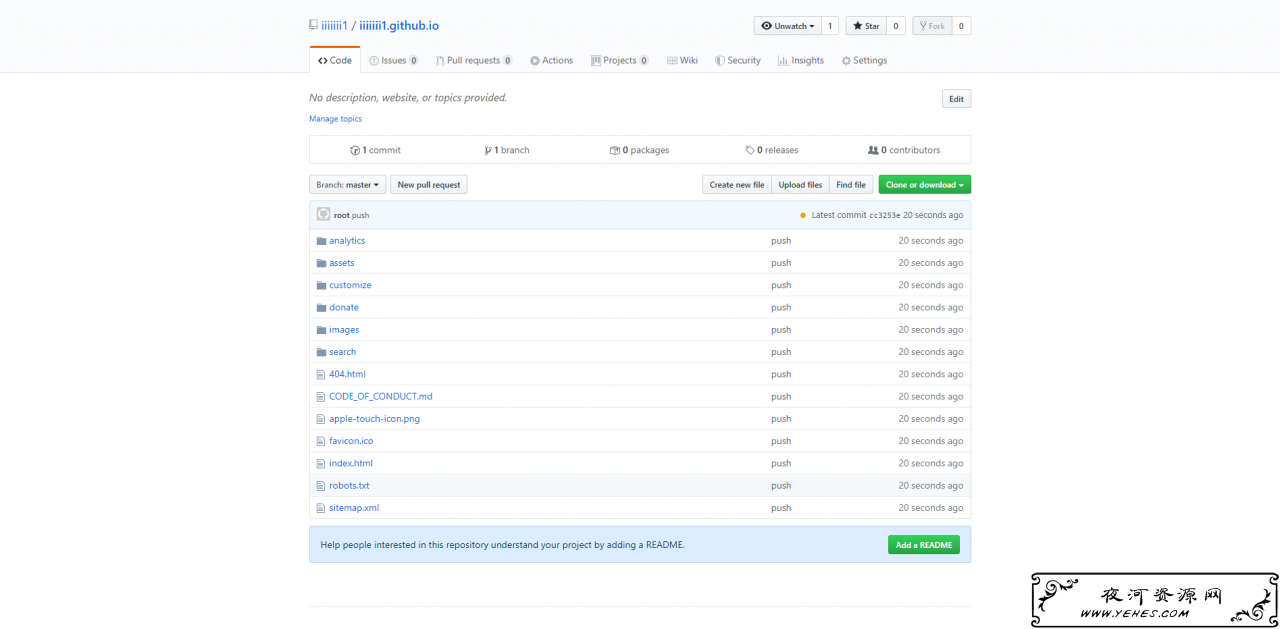This screenshot has width=1280, height=629.
Task: Open the Pull requests tab
Action: tap(474, 60)
